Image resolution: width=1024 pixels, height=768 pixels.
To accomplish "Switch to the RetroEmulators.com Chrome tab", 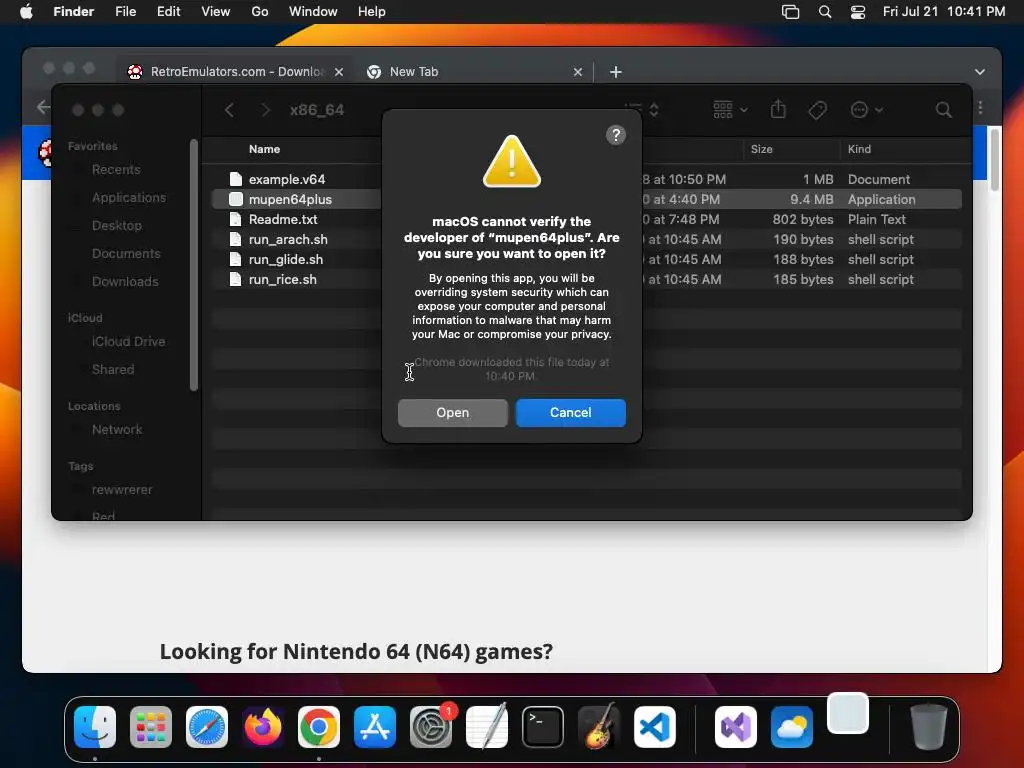I will click(235, 72).
